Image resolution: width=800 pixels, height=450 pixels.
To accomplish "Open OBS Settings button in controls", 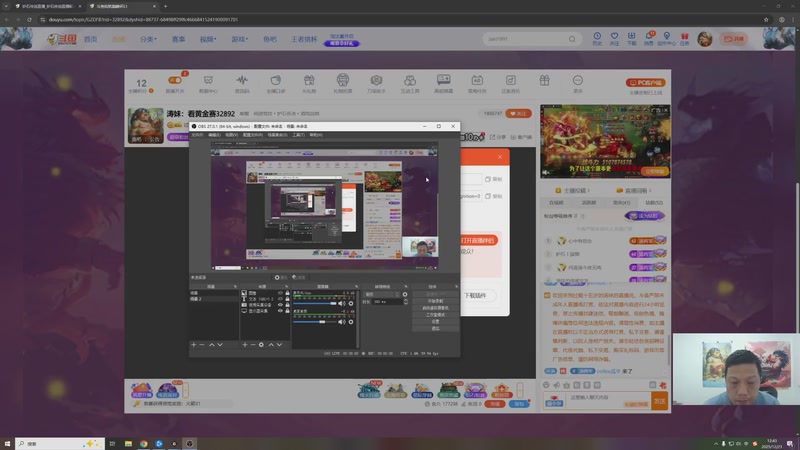I will pyautogui.click(x=435, y=322).
